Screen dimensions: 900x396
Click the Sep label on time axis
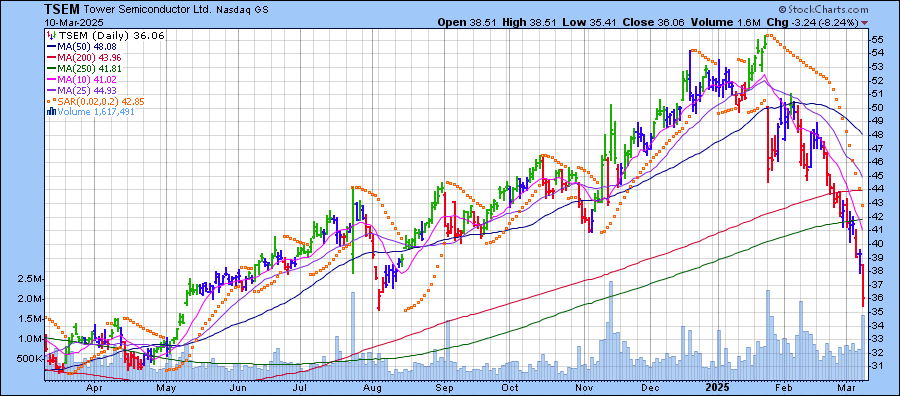(445, 387)
